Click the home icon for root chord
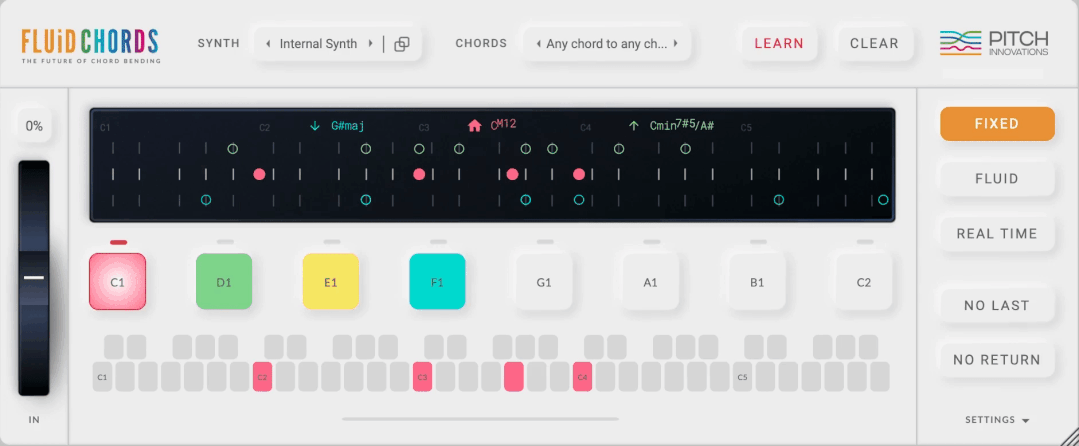This screenshot has height=446, width=1079. [474, 126]
